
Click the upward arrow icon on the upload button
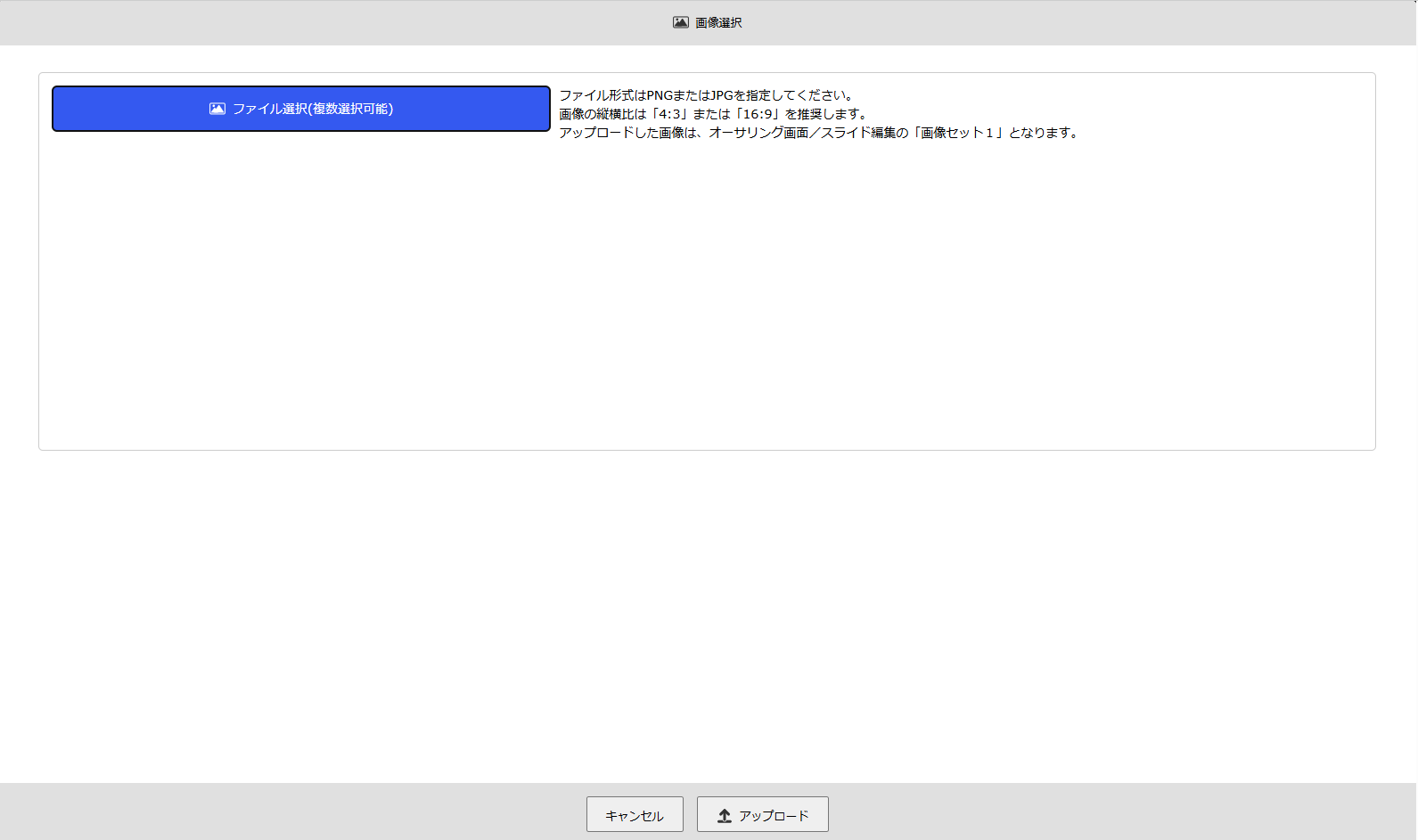click(x=725, y=815)
